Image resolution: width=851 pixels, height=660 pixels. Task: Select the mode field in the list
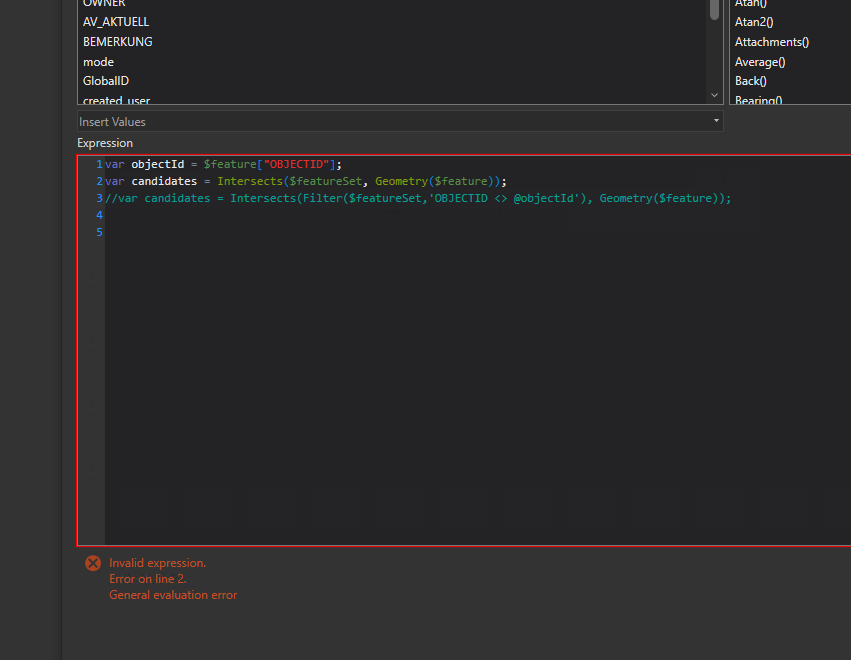pyautogui.click(x=98, y=62)
